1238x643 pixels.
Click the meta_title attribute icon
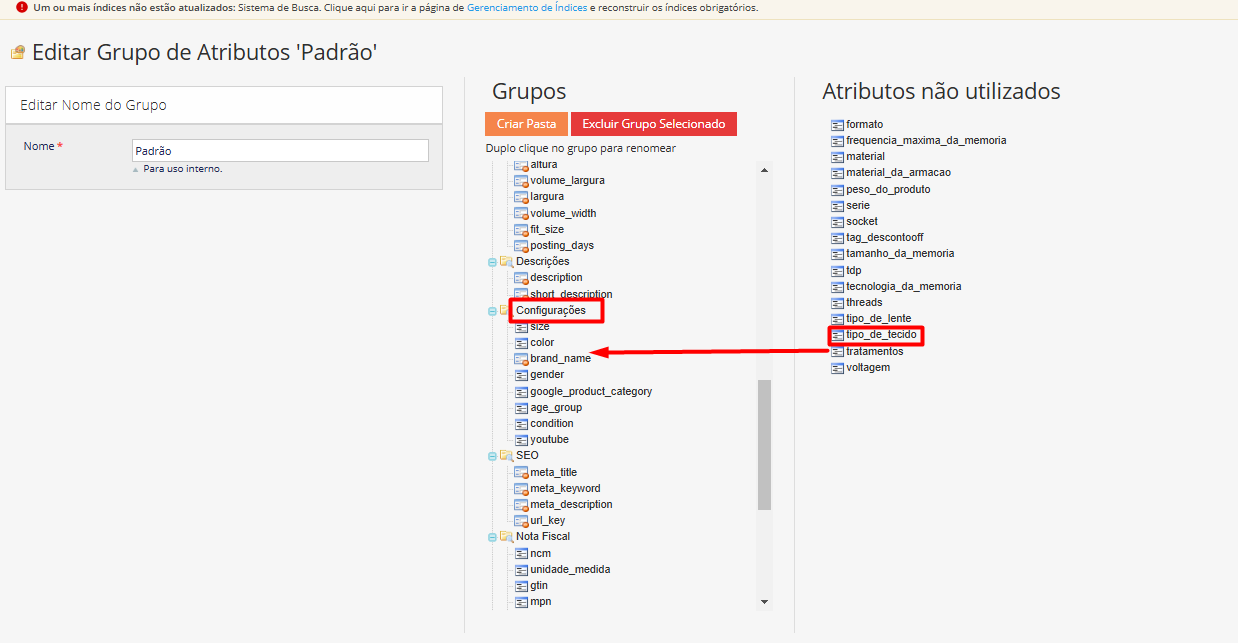(521, 473)
